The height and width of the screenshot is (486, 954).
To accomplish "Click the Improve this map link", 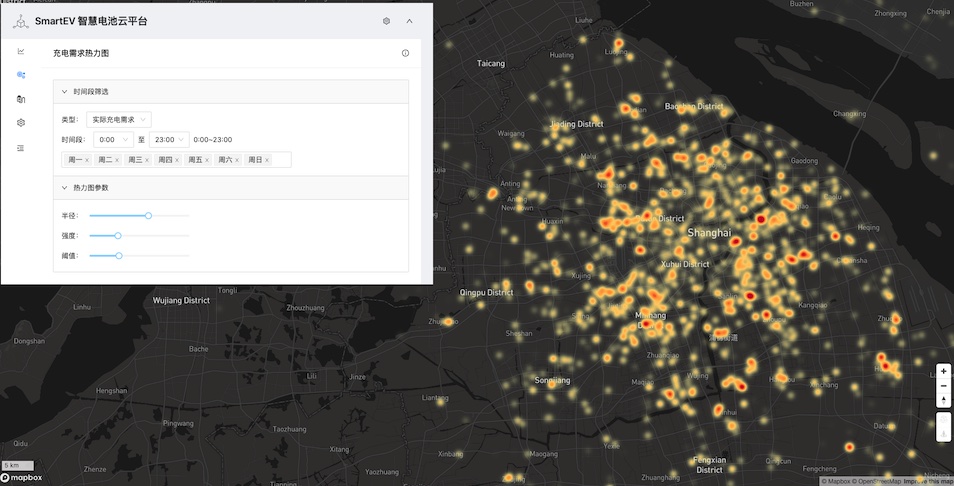I will click(928, 481).
